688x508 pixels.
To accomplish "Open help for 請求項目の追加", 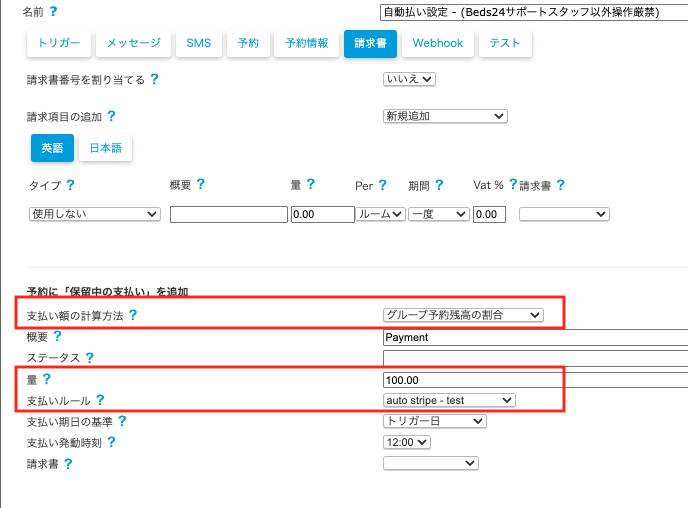I will [111, 116].
